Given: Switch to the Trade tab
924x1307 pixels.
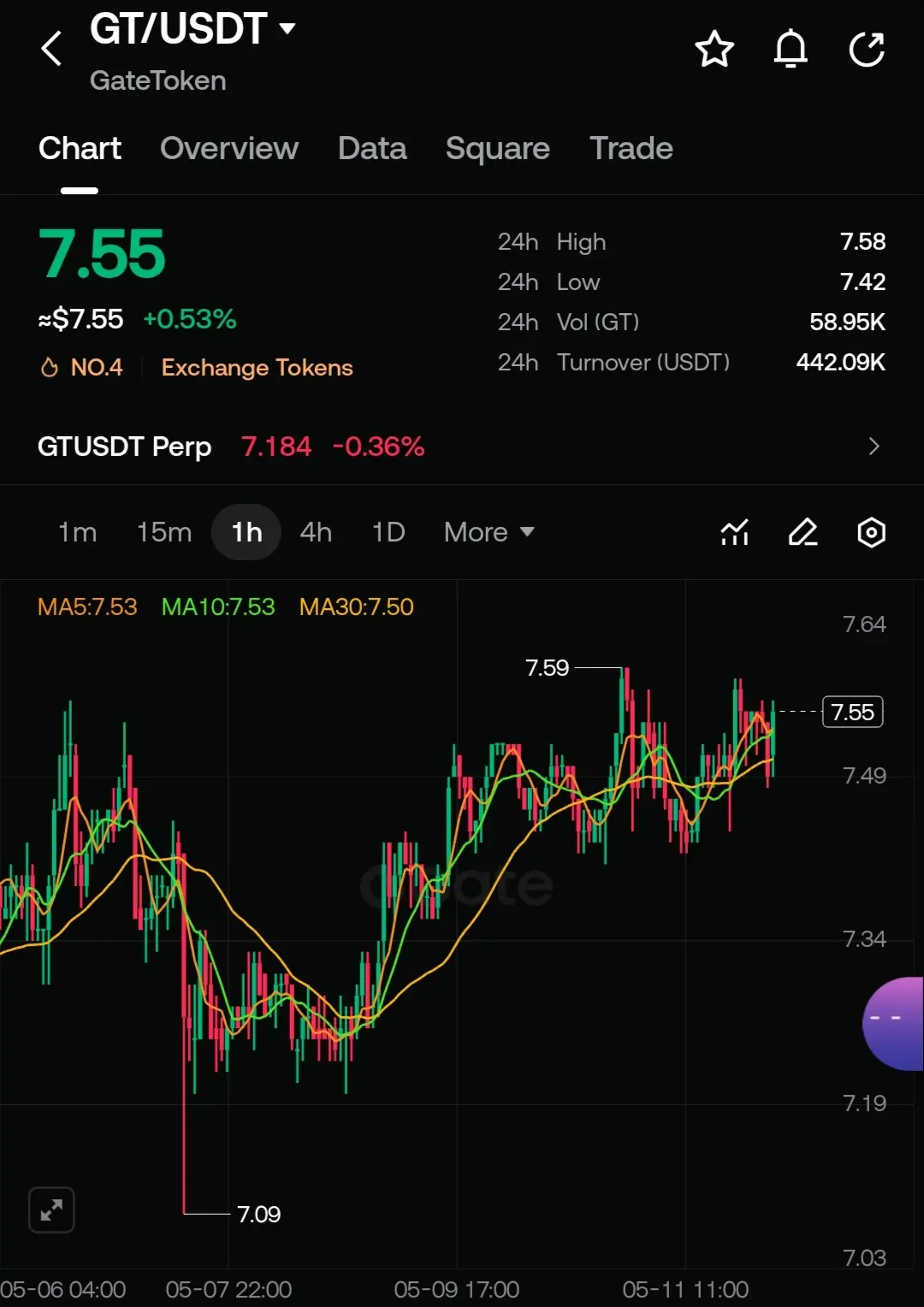Looking at the screenshot, I should (631, 148).
